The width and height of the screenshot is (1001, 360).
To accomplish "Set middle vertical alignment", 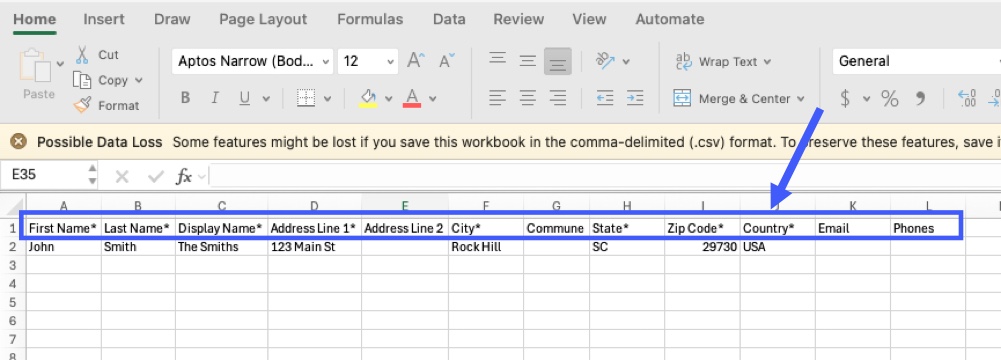I will click(x=527, y=61).
